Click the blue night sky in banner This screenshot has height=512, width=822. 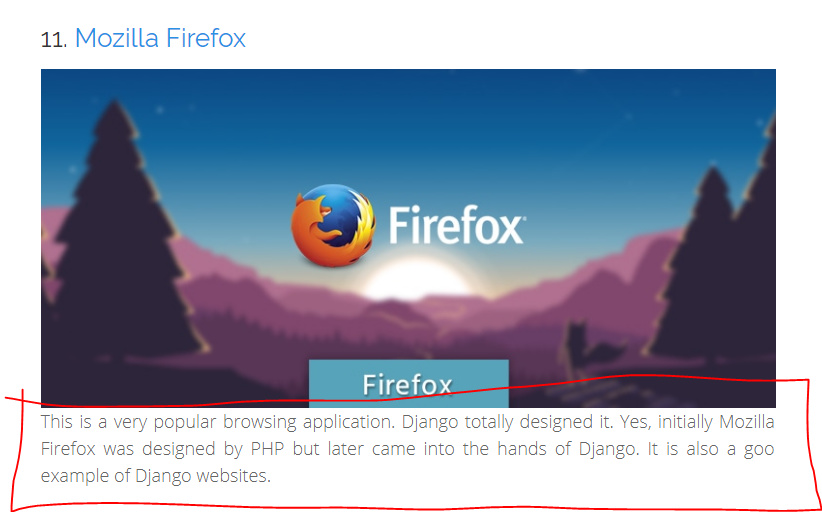(409, 126)
